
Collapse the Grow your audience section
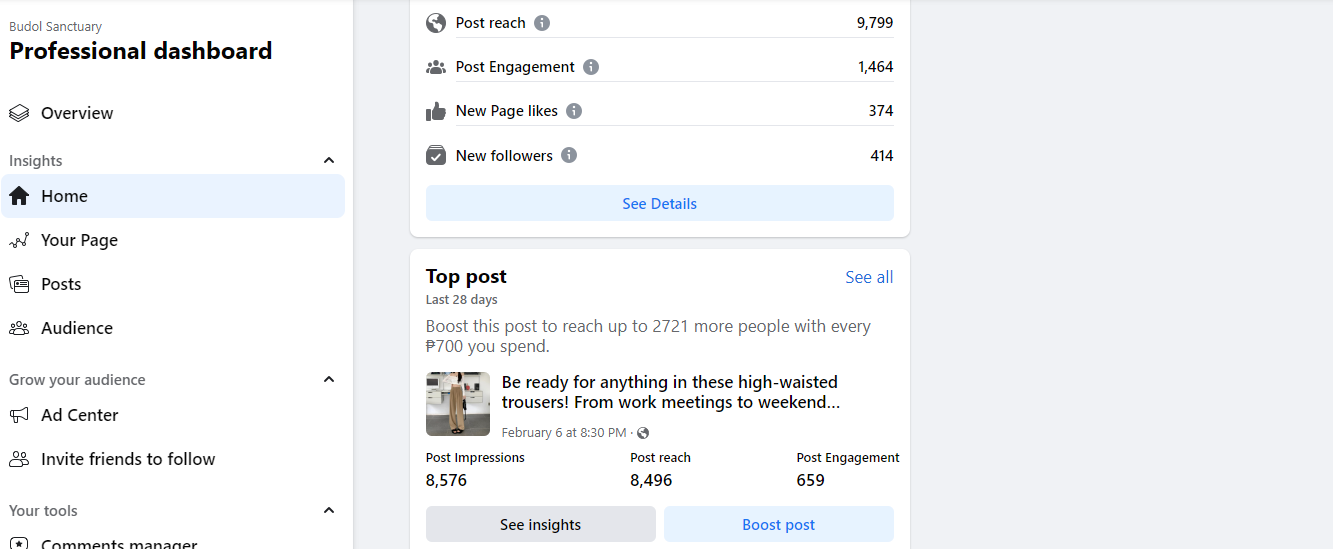(329, 380)
